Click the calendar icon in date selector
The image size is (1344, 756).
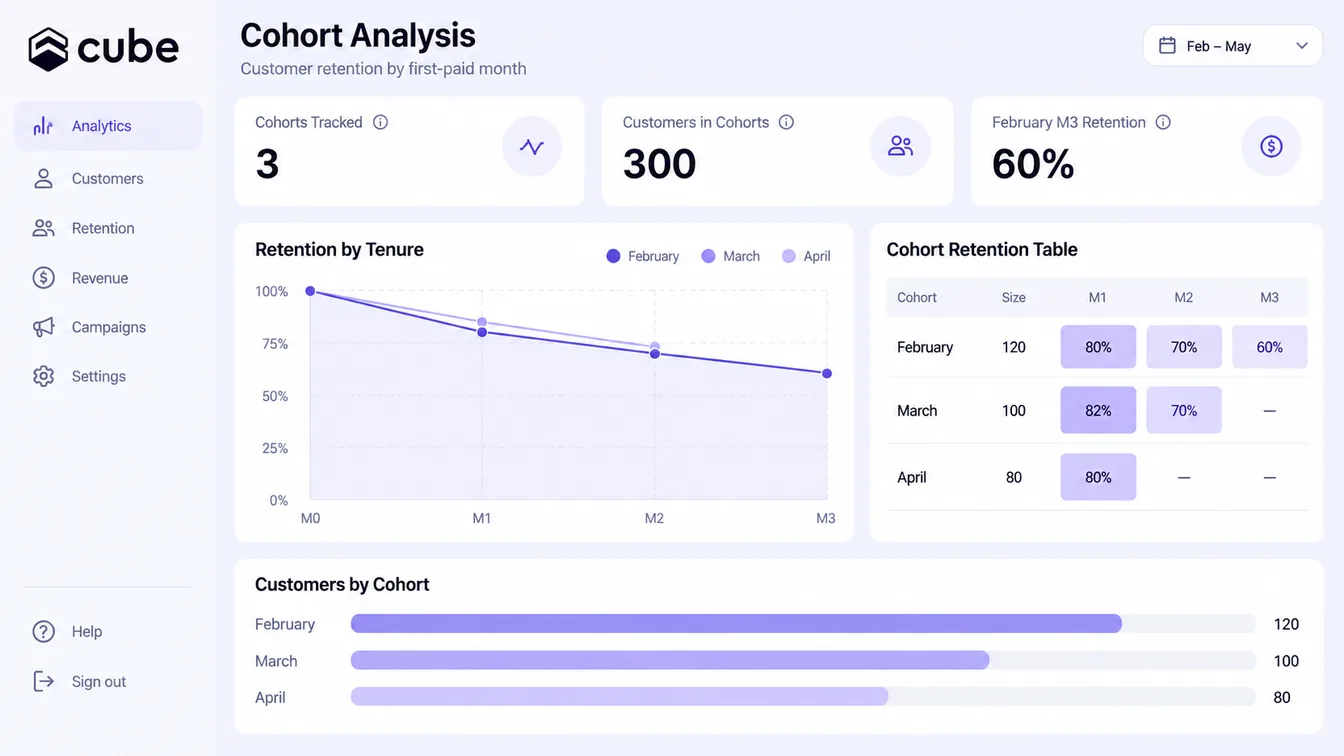1166,46
